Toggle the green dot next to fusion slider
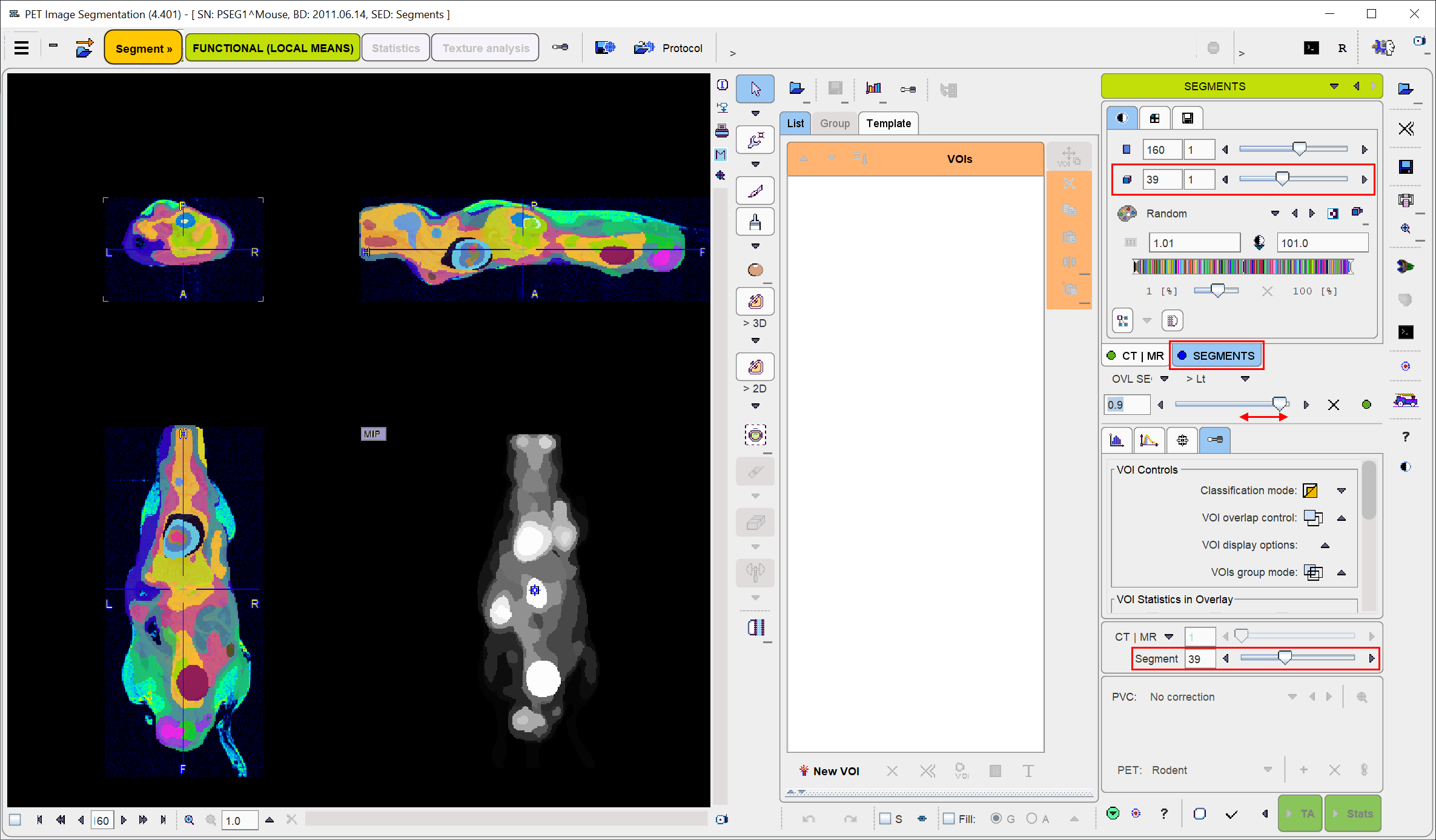The width and height of the screenshot is (1436, 840). click(1366, 405)
